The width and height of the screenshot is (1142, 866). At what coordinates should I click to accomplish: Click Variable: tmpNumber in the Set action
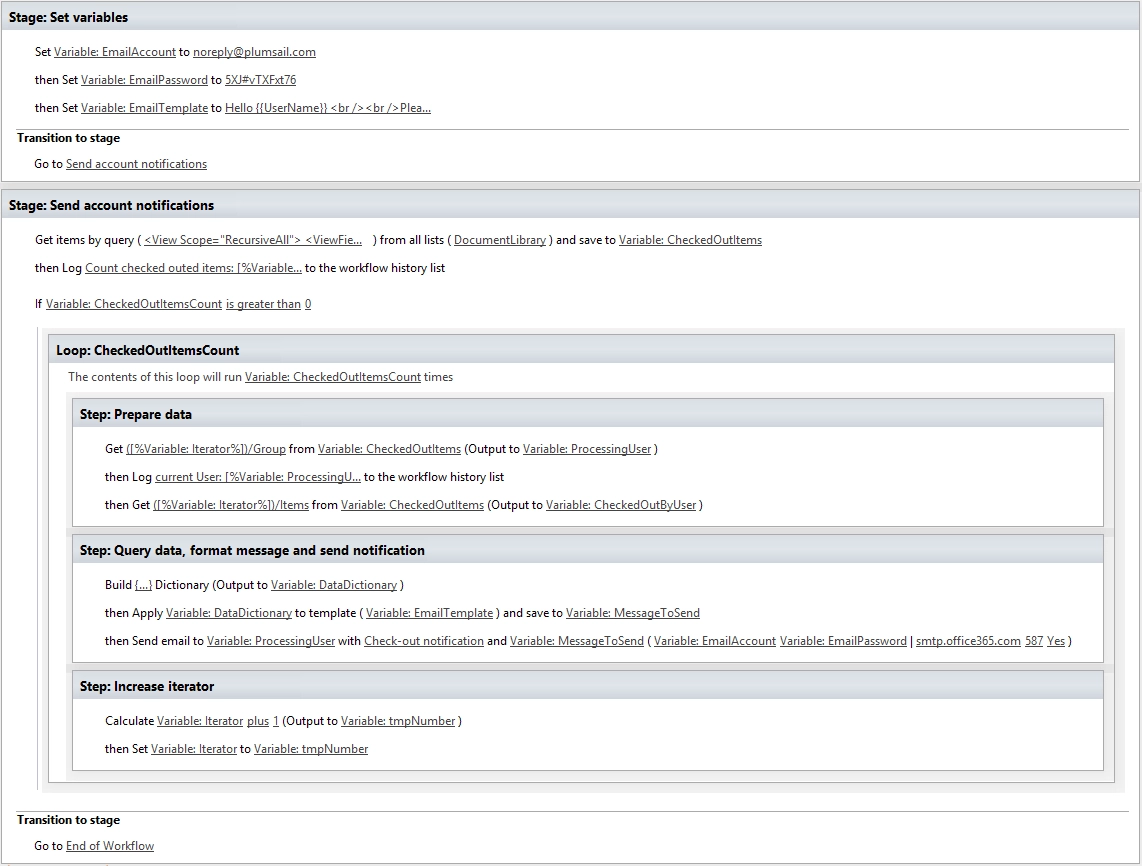pyautogui.click(x=311, y=749)
